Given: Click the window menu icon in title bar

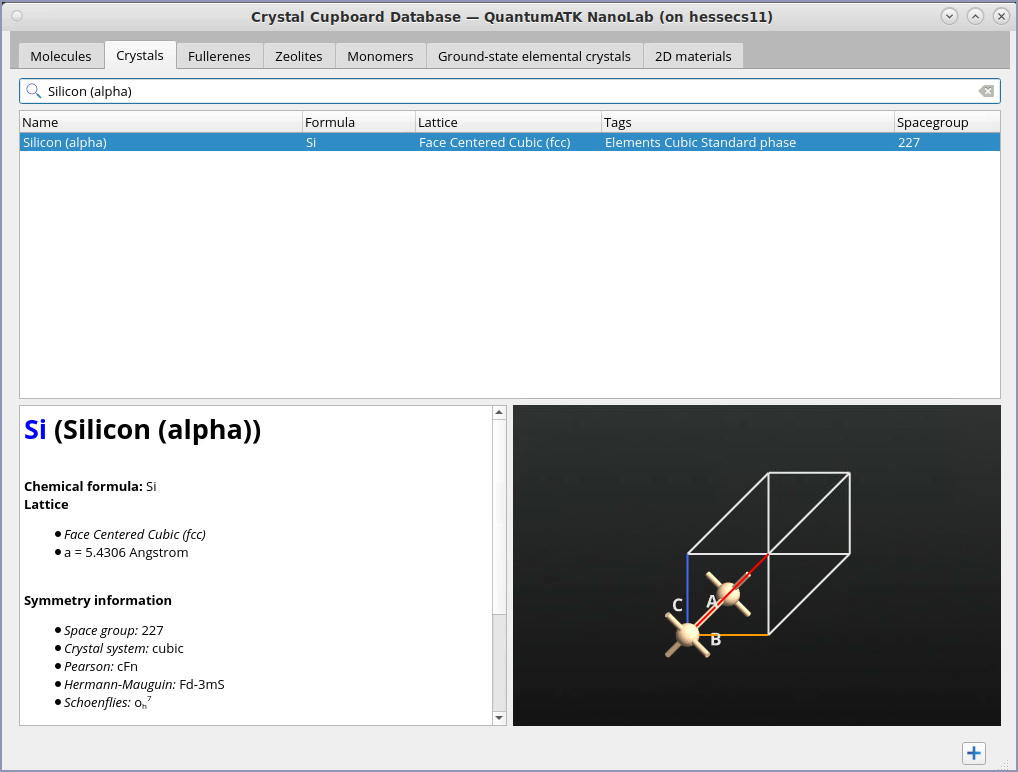Looking at the screenshot, I should tap(17, 16).
